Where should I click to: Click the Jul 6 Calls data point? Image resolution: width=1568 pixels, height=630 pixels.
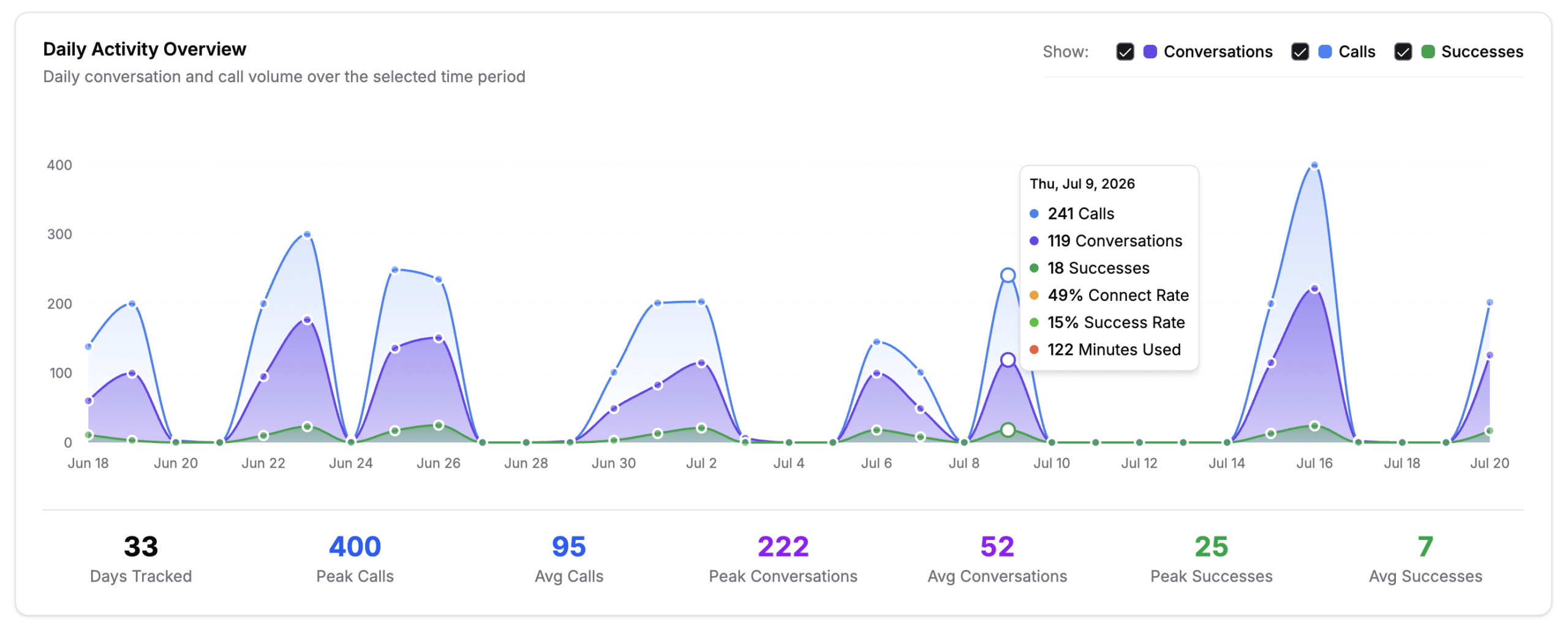click(x=876, y=342)
